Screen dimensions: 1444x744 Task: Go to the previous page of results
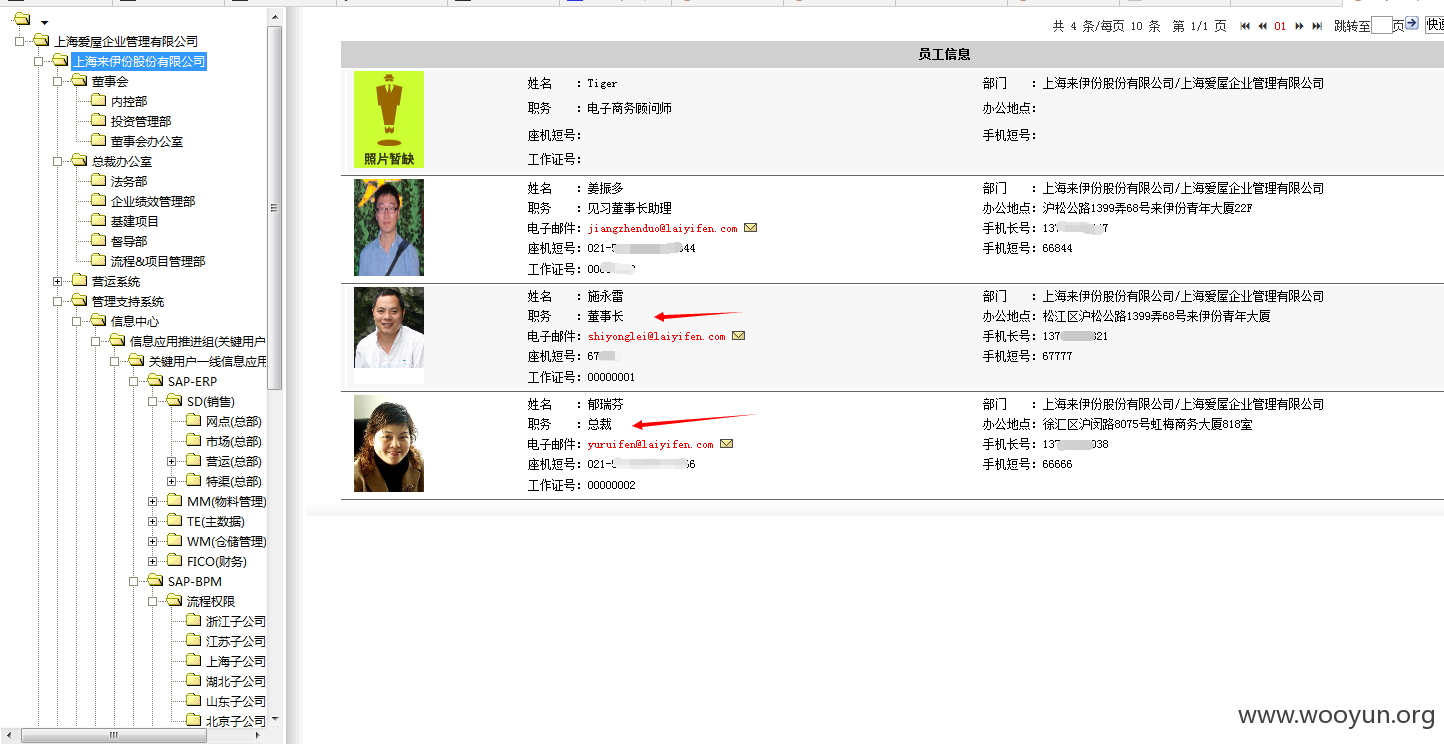pos(1263,26)
